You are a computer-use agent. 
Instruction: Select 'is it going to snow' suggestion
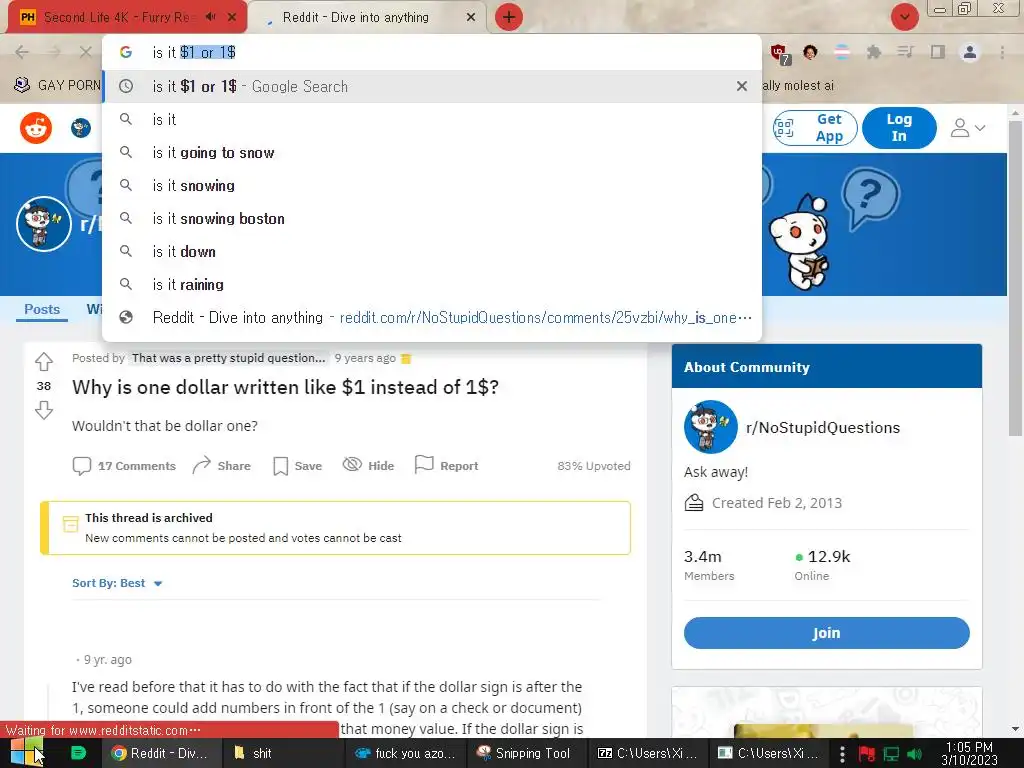pos(432,153)
